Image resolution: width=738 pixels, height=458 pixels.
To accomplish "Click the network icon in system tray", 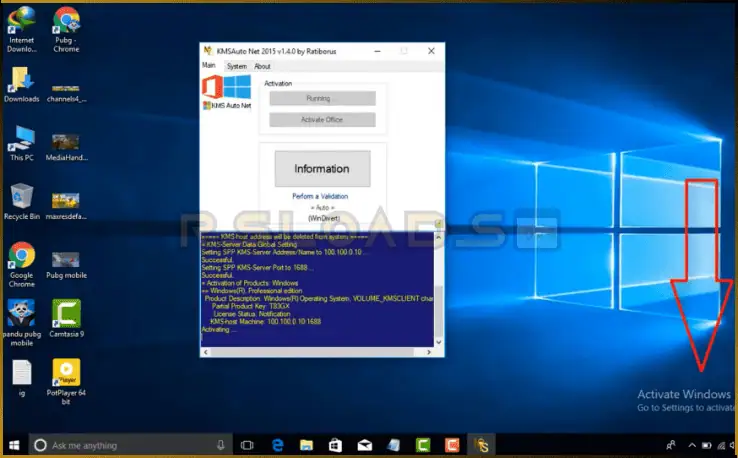I will (x=722, y=445).
